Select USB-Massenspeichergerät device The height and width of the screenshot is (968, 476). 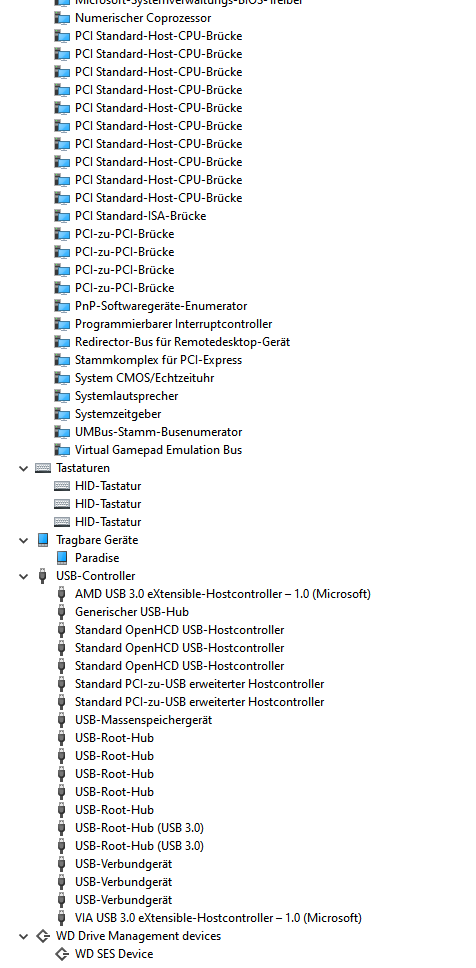(x=143, y=720)
